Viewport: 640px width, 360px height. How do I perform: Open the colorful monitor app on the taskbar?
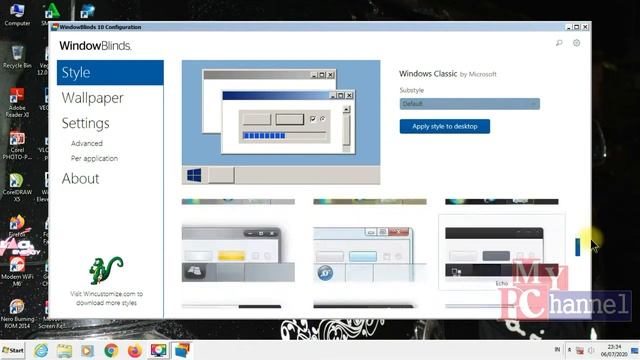coord(158,350)
